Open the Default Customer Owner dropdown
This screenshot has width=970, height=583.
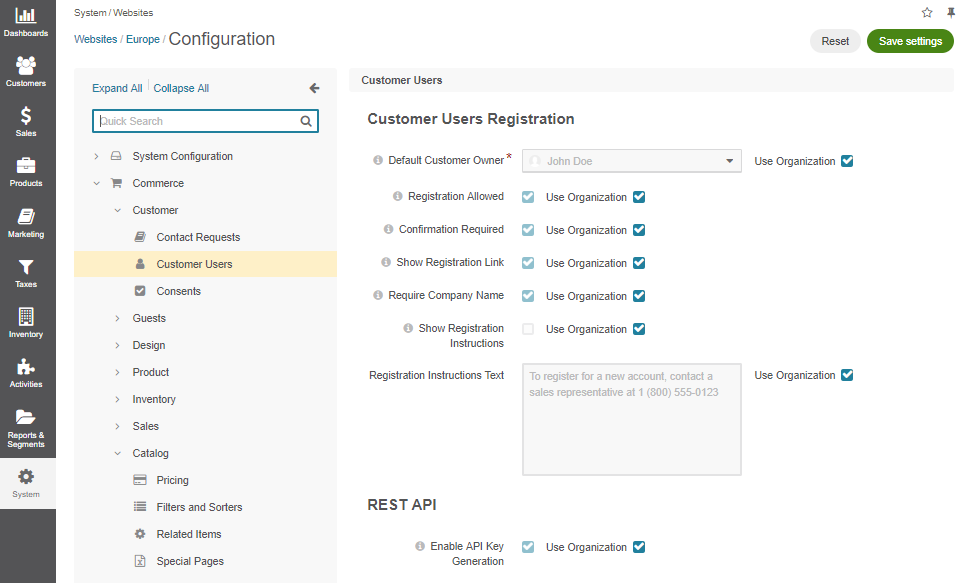[632, 161]
